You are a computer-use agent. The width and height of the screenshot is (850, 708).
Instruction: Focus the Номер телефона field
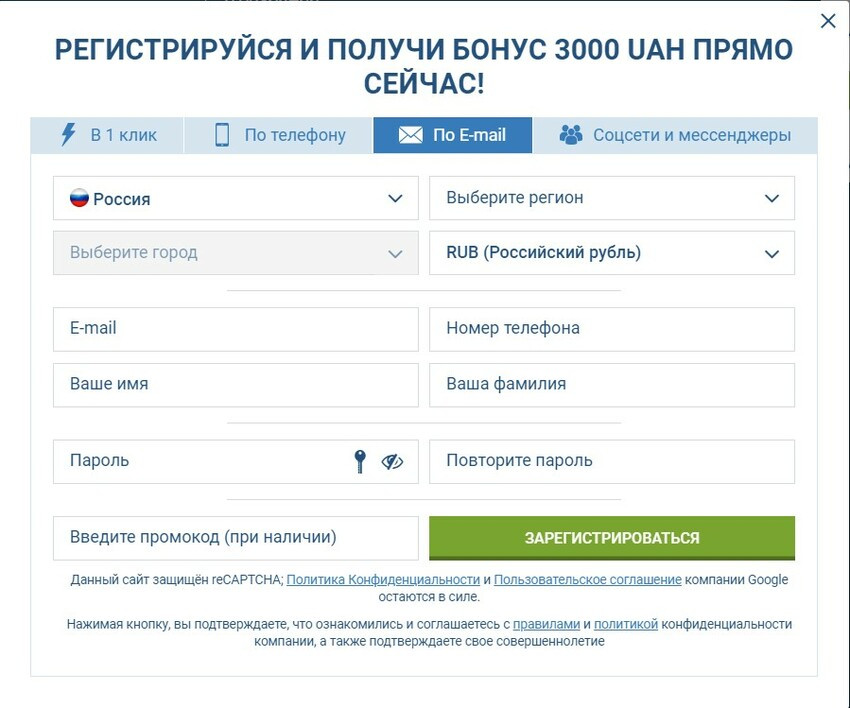point(612,329)
